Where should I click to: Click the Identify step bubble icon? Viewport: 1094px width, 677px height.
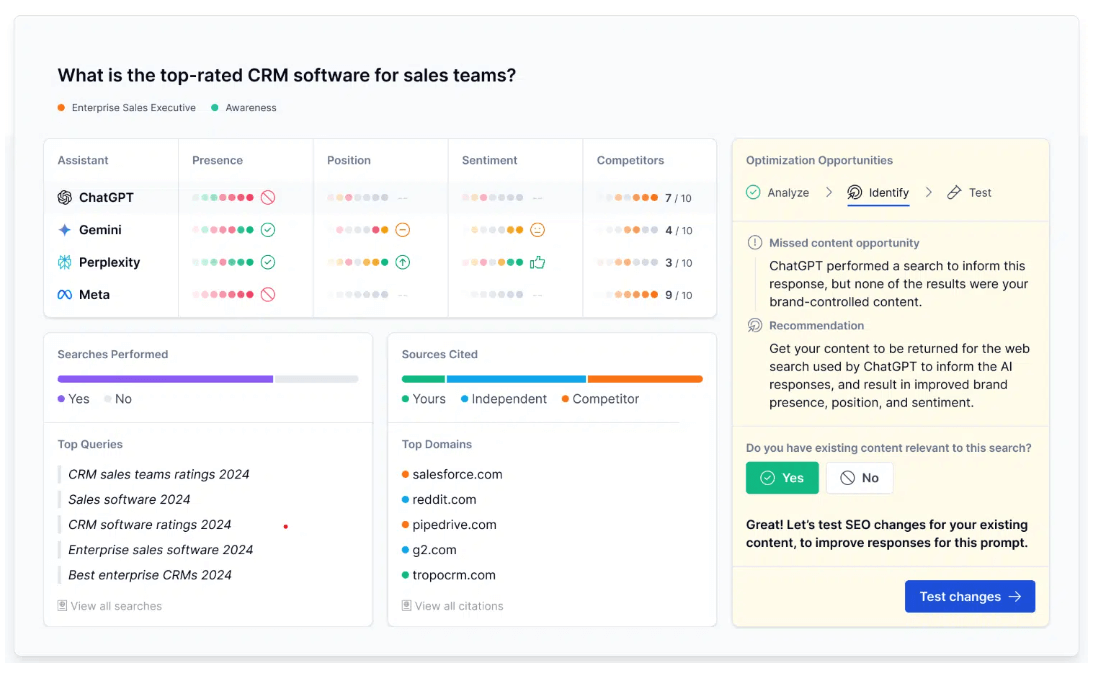coord(855,193)
